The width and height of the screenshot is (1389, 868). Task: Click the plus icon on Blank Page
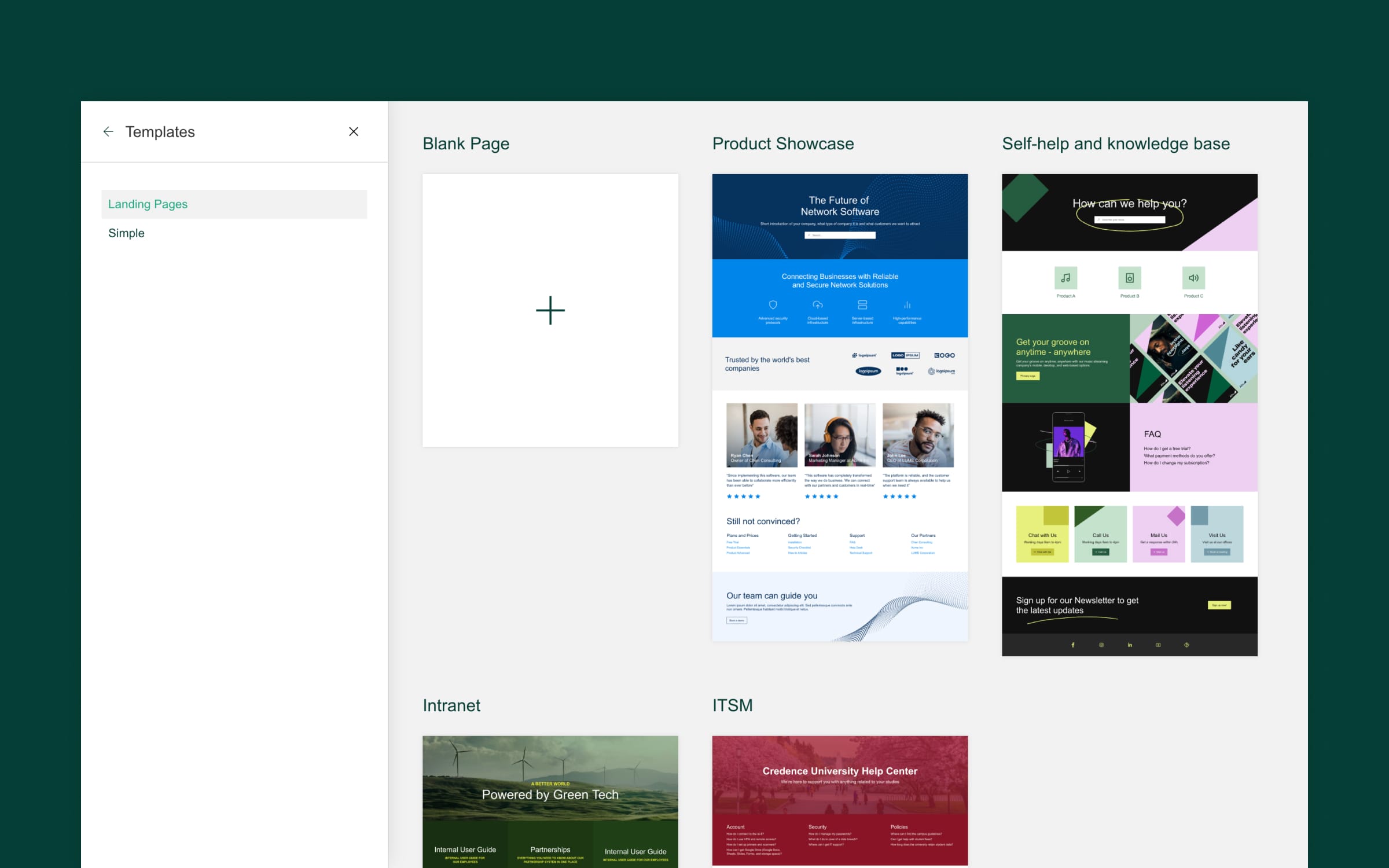(550, 310)
